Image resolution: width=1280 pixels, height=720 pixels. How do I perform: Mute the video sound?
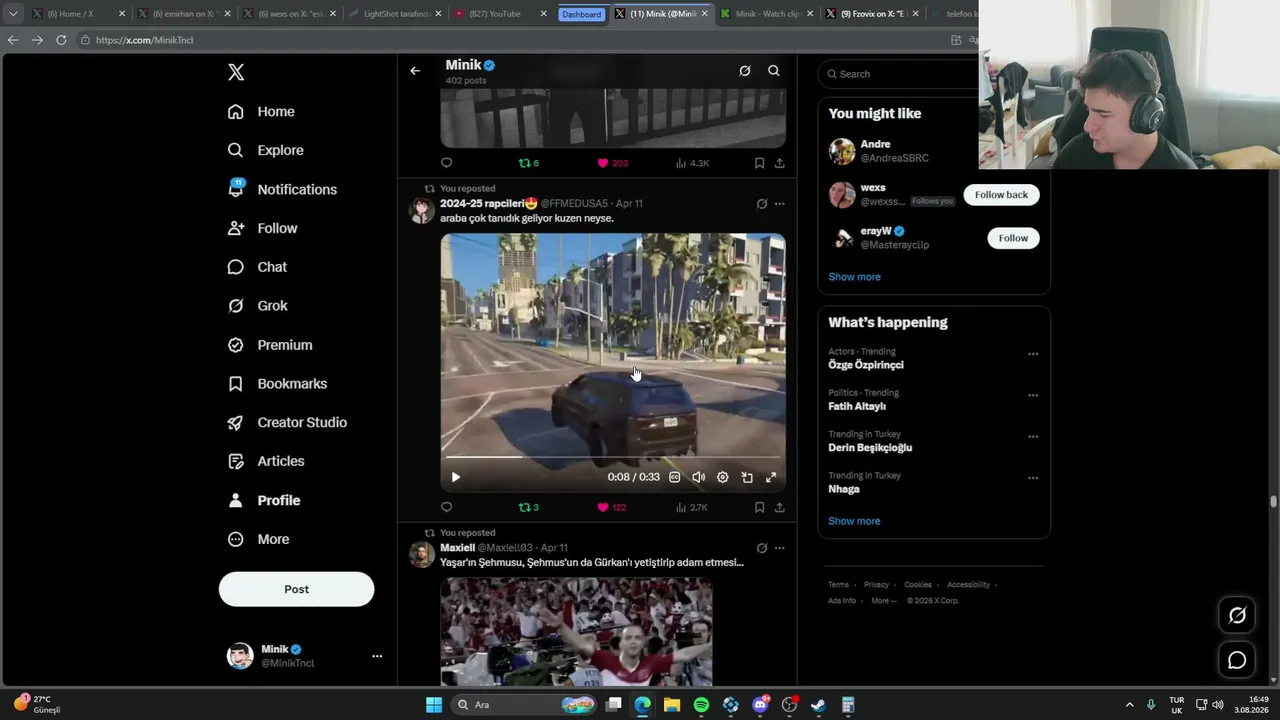click(699, 478)
